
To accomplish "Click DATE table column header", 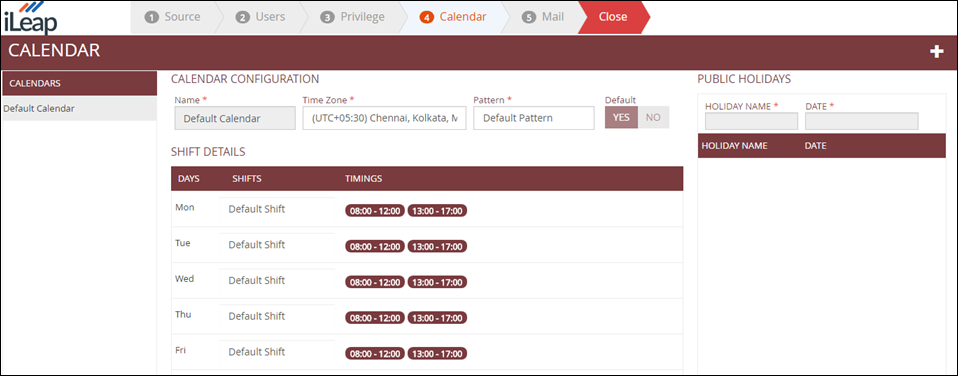I will [x=816, y=146].
